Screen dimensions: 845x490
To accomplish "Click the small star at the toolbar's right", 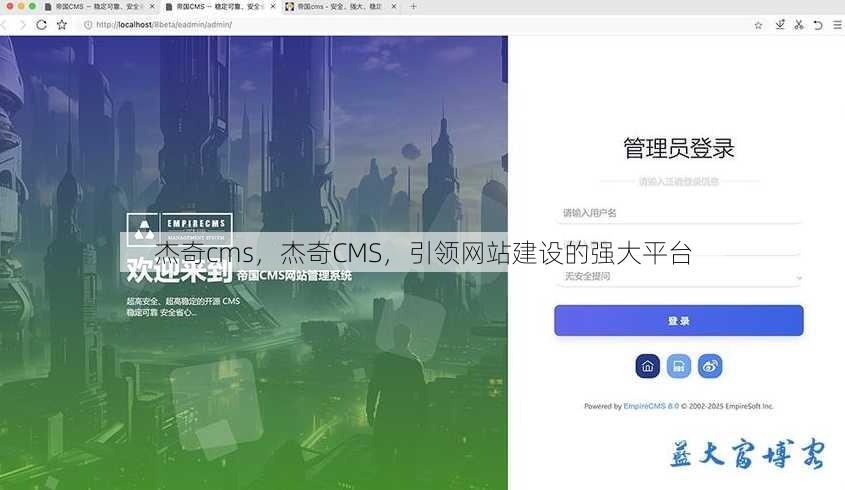I will [758, 25].
